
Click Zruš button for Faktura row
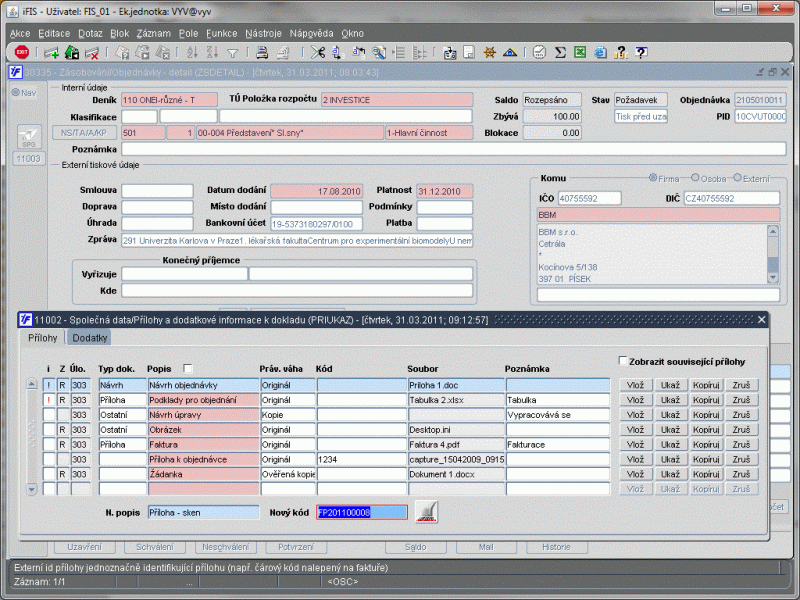743,444
